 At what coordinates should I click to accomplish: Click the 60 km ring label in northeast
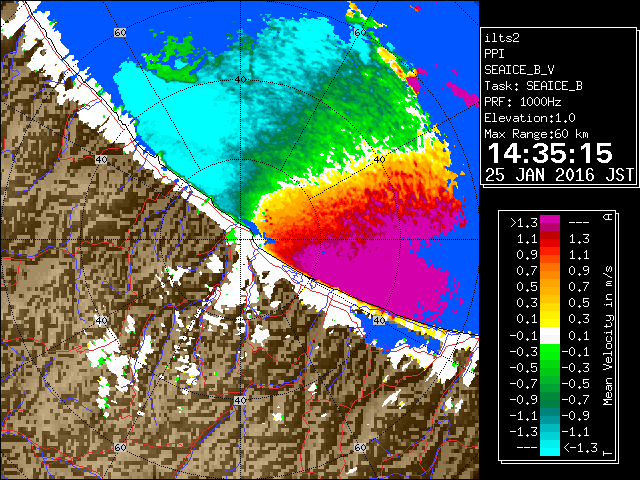[x=360, y=32]
